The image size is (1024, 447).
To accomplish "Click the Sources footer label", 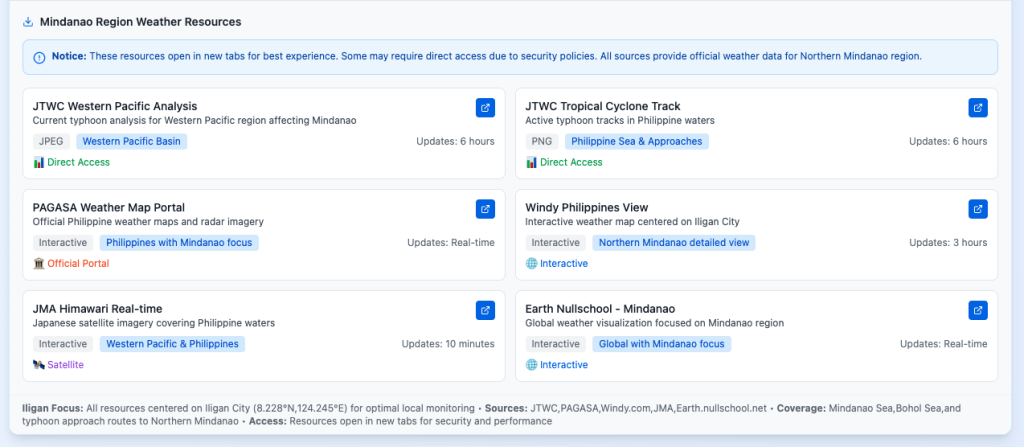I will point(506,408).
